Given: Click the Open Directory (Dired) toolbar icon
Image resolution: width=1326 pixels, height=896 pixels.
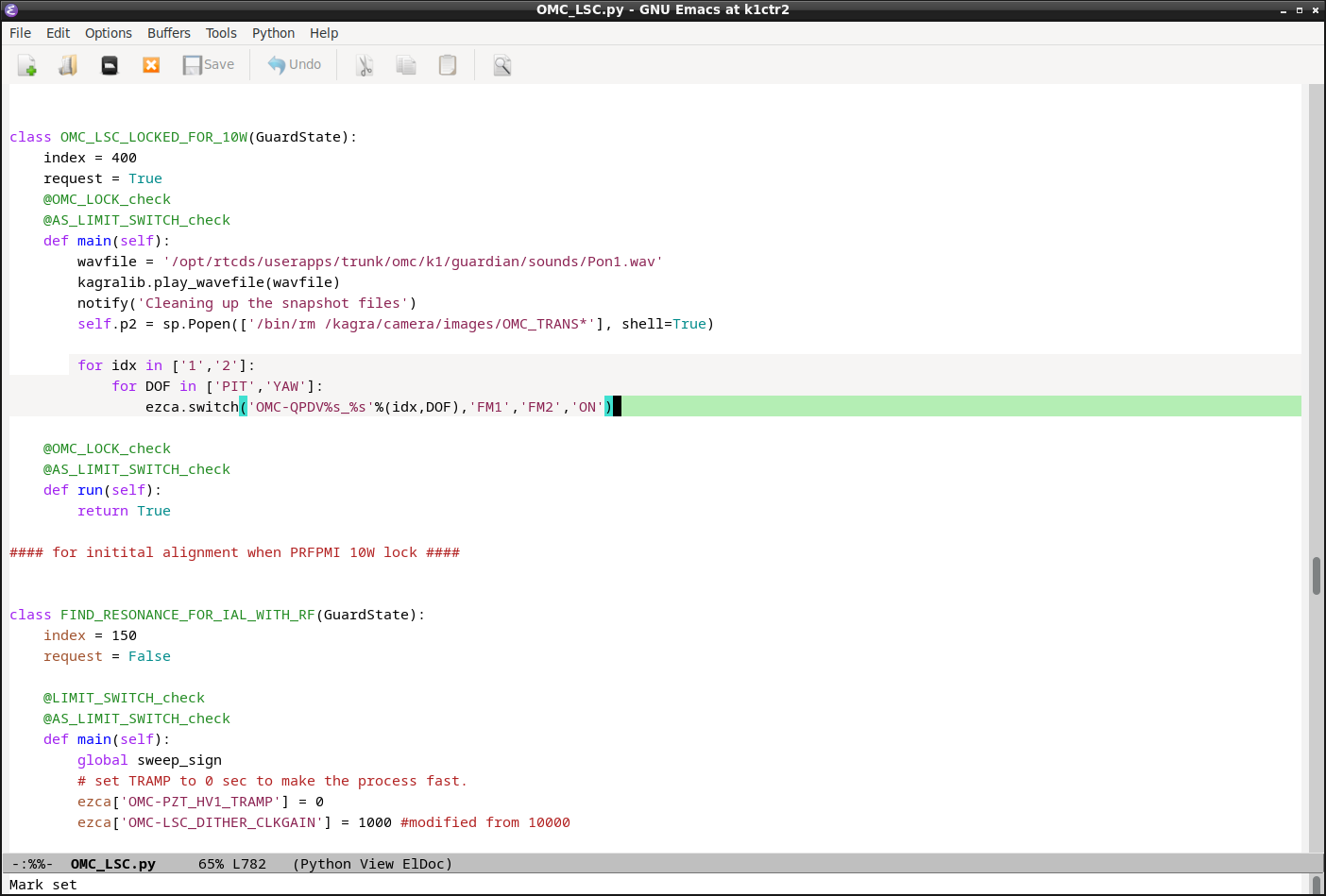Looking at the screenshot, I should click(x=110, y=65).
